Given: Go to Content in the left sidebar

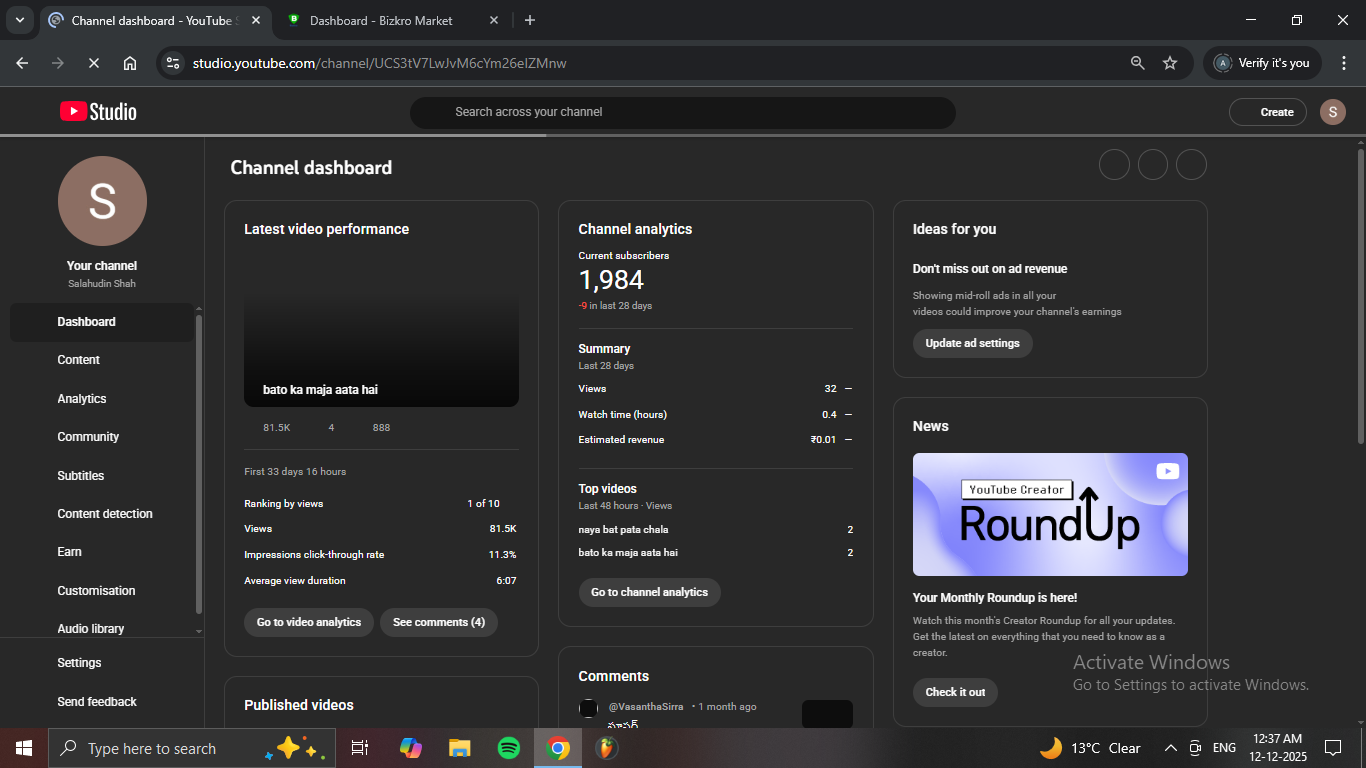Looking at the screenshot, I should click(x=79, y=360).
